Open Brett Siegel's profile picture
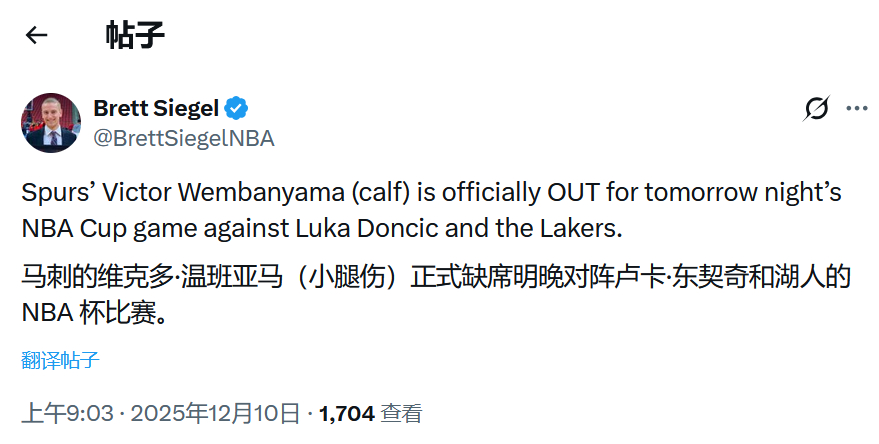Screen dimensions: 879x444 [x=51, y=123]
